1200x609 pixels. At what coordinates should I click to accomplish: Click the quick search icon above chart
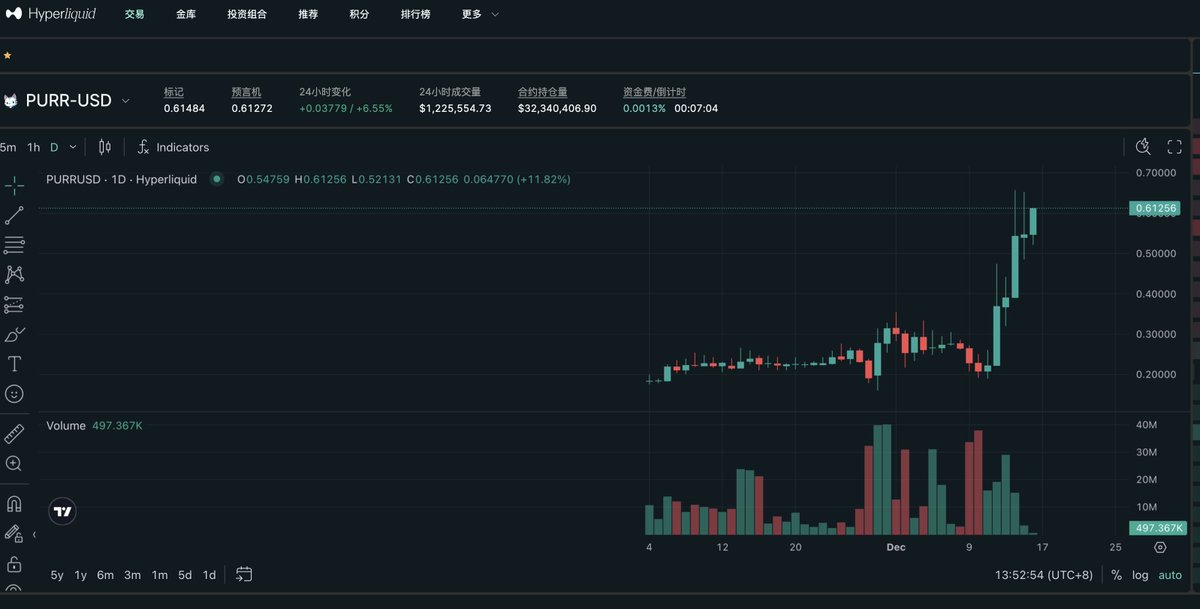pos(1144,147)
